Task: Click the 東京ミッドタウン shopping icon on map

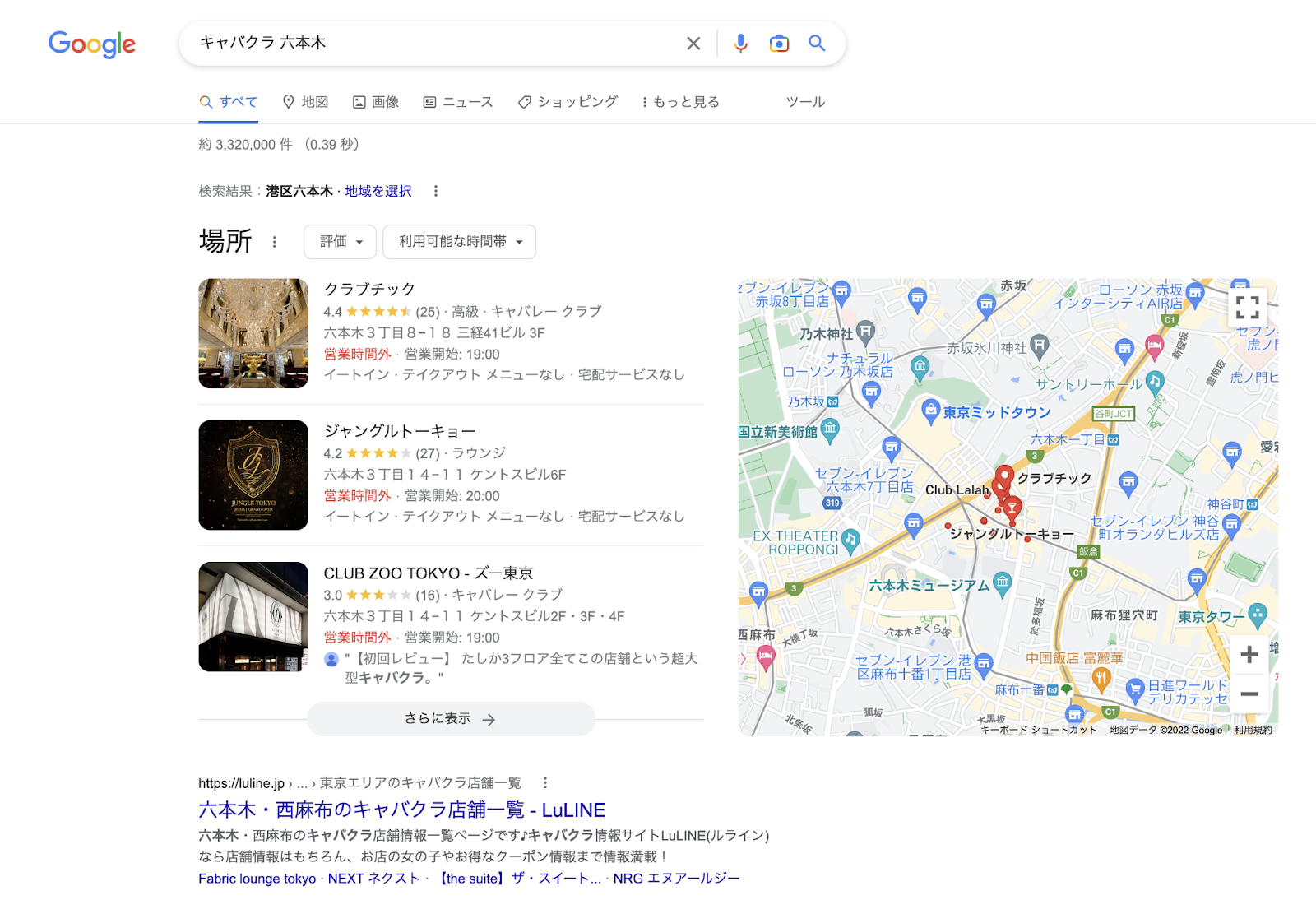Action: [930, 410]
